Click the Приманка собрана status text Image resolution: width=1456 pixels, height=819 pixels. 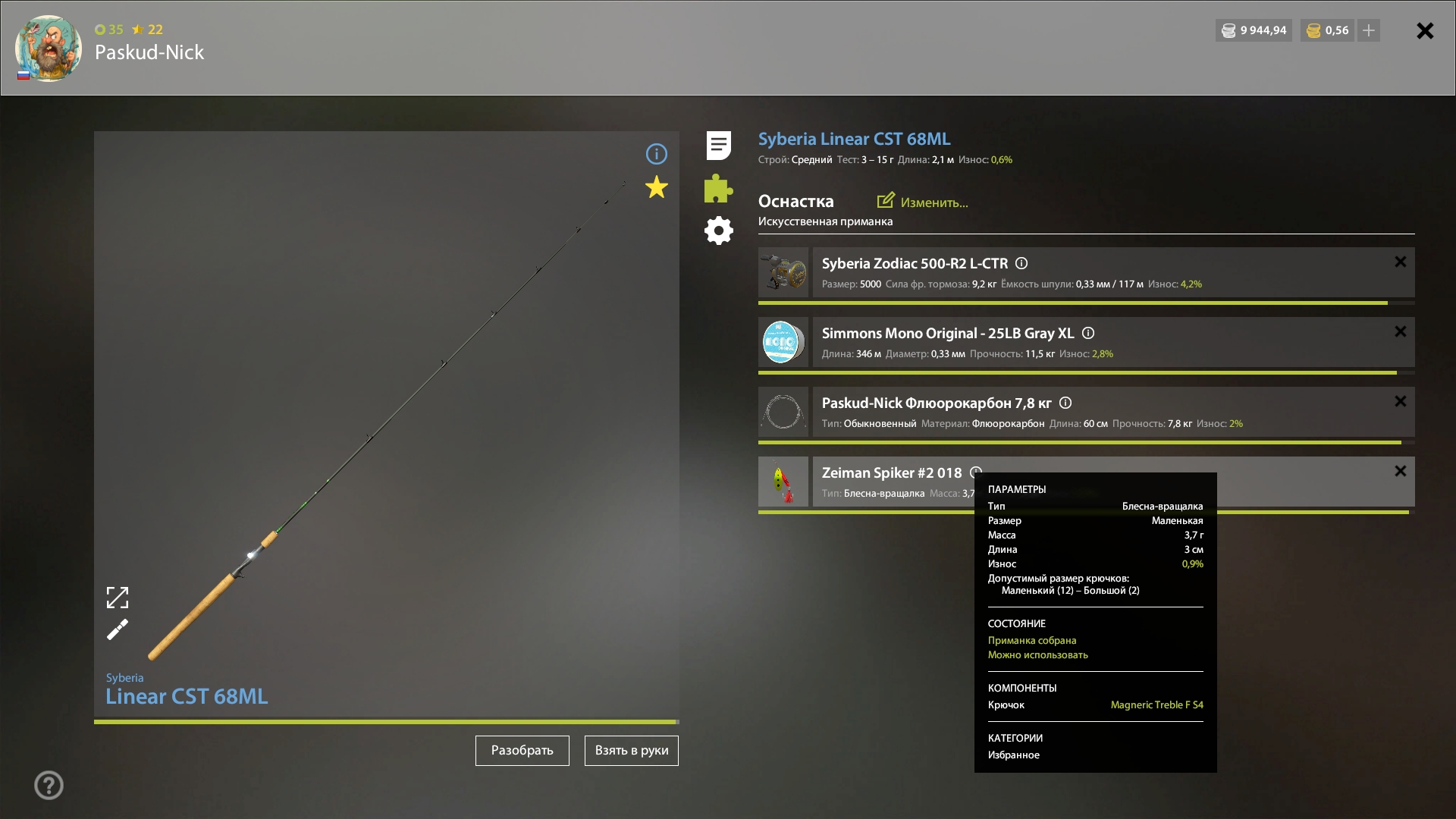1032,641
